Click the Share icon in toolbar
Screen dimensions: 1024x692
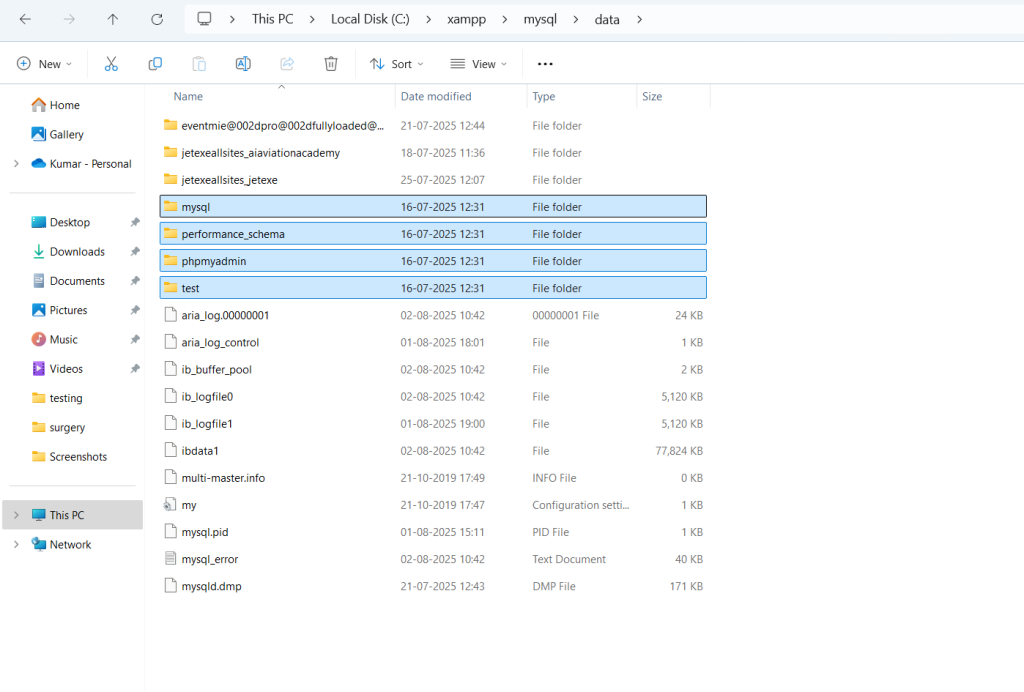click(287, 64)
